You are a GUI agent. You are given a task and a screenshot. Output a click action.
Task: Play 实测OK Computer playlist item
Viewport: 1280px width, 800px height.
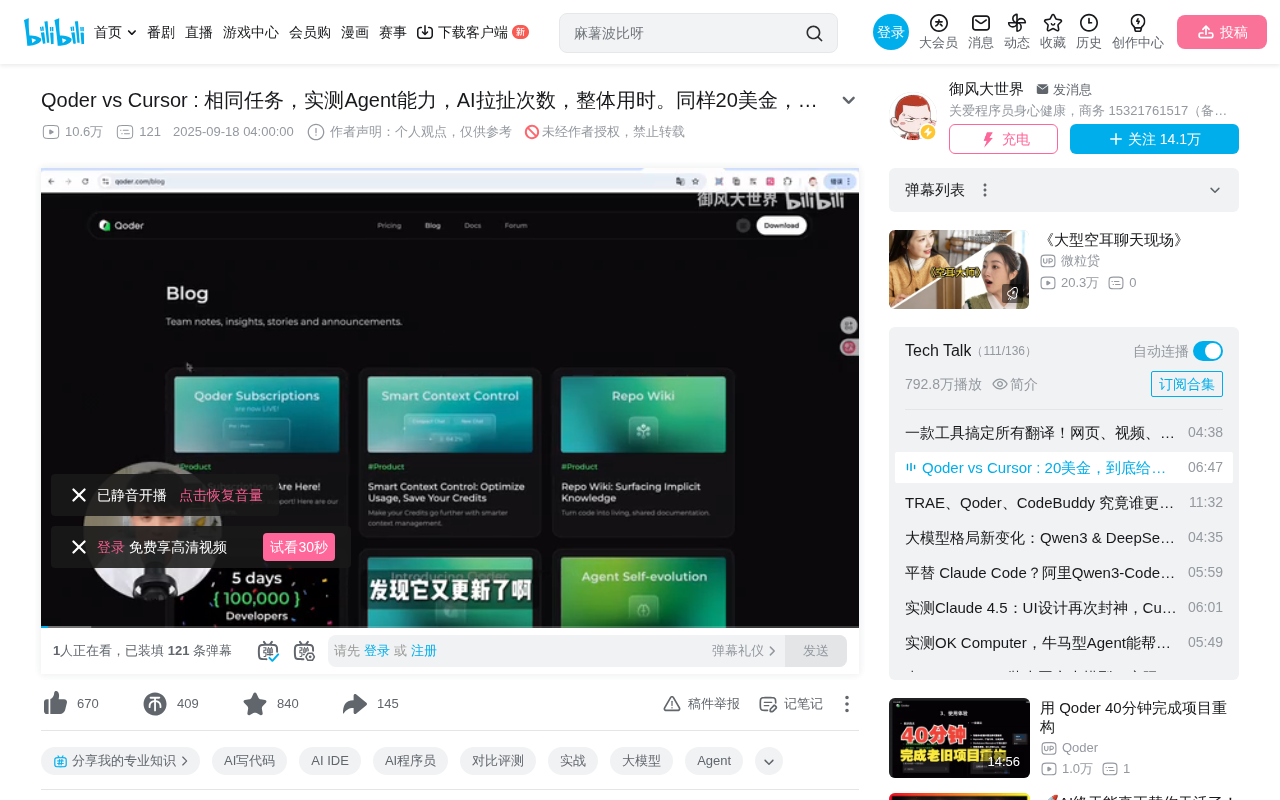(1064, 642)
